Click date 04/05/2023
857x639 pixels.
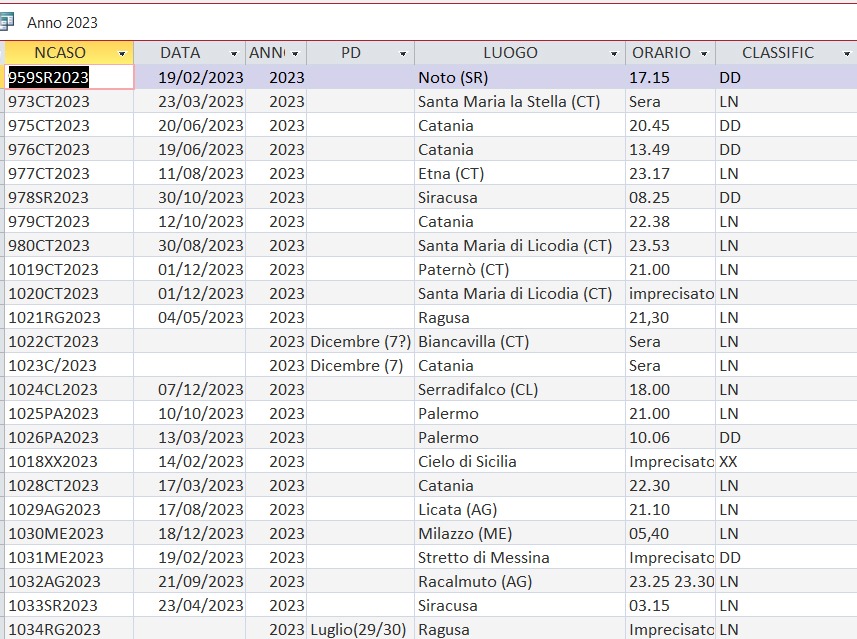pos(190,318)
